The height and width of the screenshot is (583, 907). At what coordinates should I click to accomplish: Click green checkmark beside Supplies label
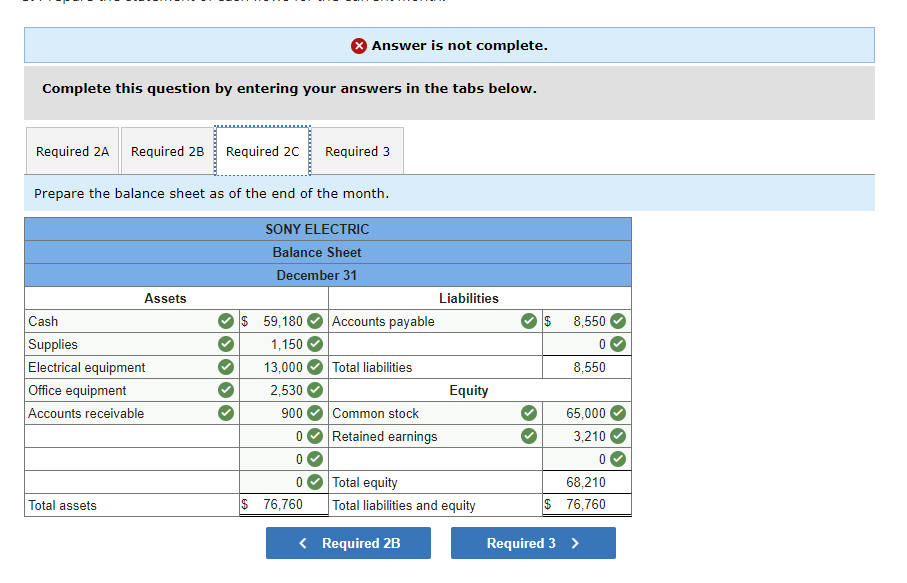[226, 344]
